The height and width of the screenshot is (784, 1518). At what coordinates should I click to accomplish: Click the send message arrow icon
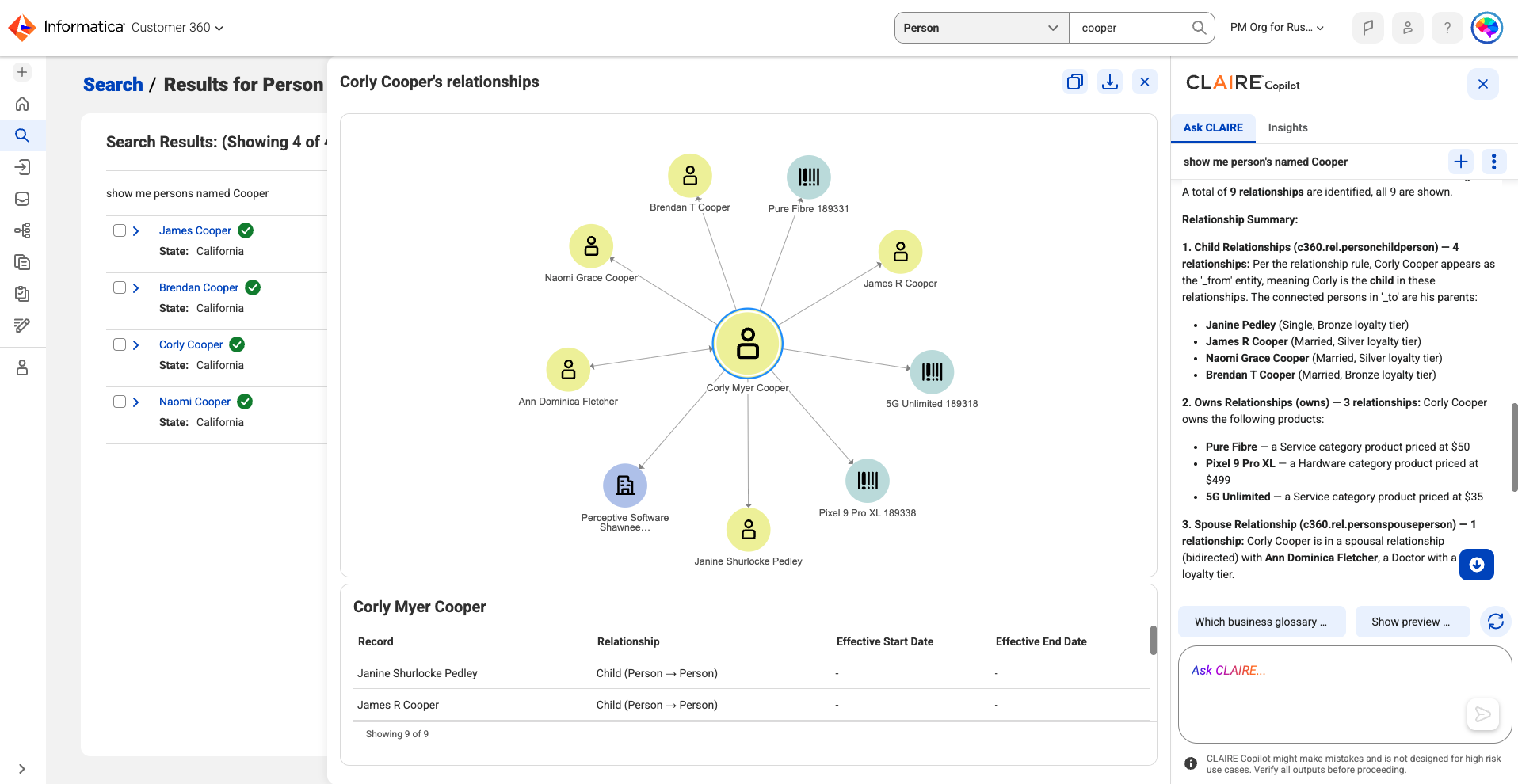coord(1483,714)
